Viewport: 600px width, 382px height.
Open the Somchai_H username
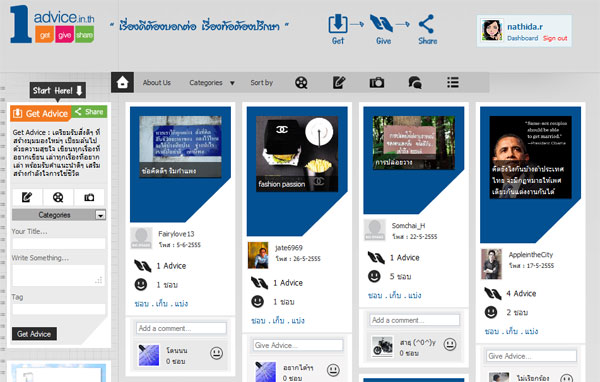[408, 225]
